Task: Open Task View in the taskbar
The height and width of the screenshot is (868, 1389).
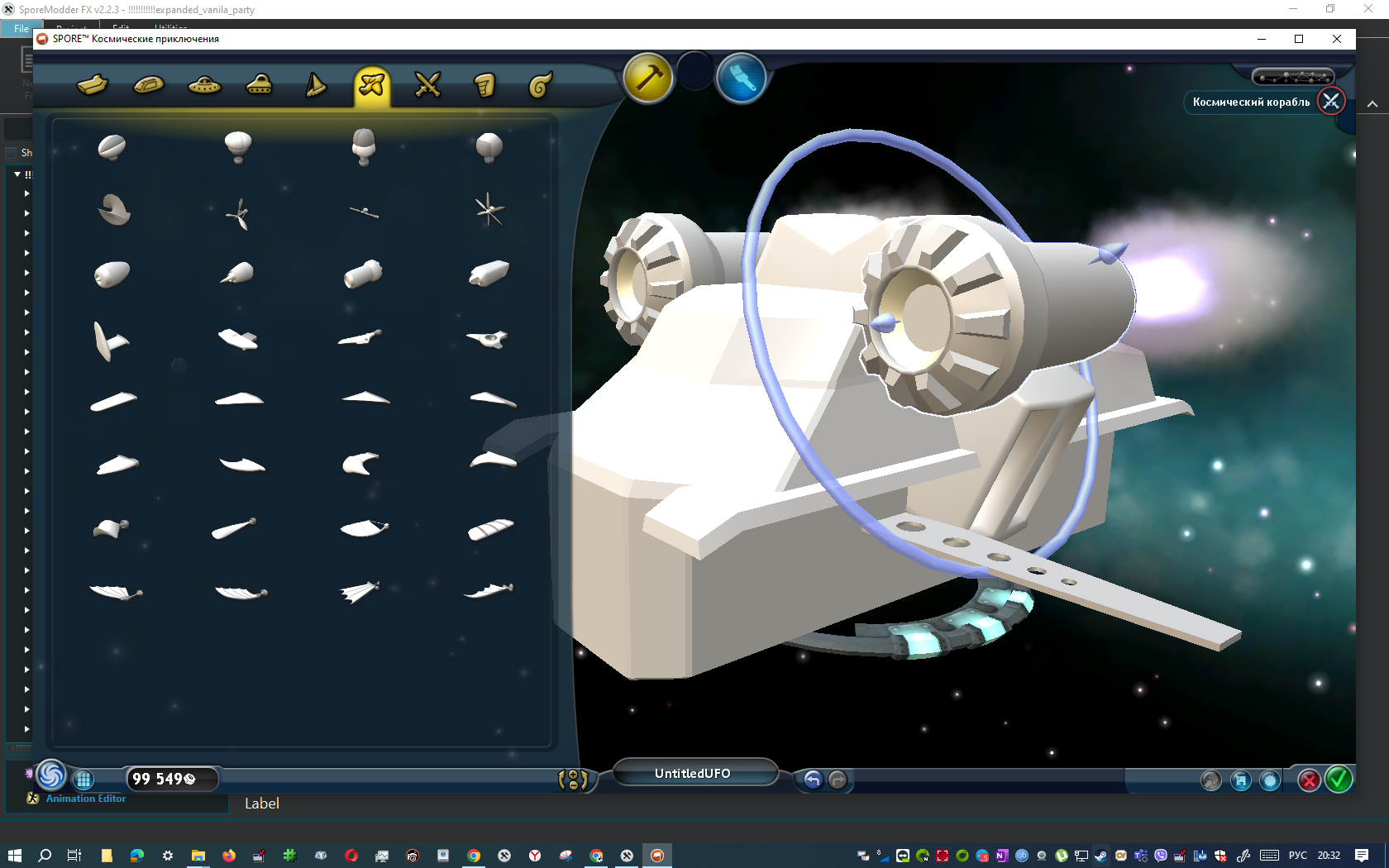Action: coord(74,856)
